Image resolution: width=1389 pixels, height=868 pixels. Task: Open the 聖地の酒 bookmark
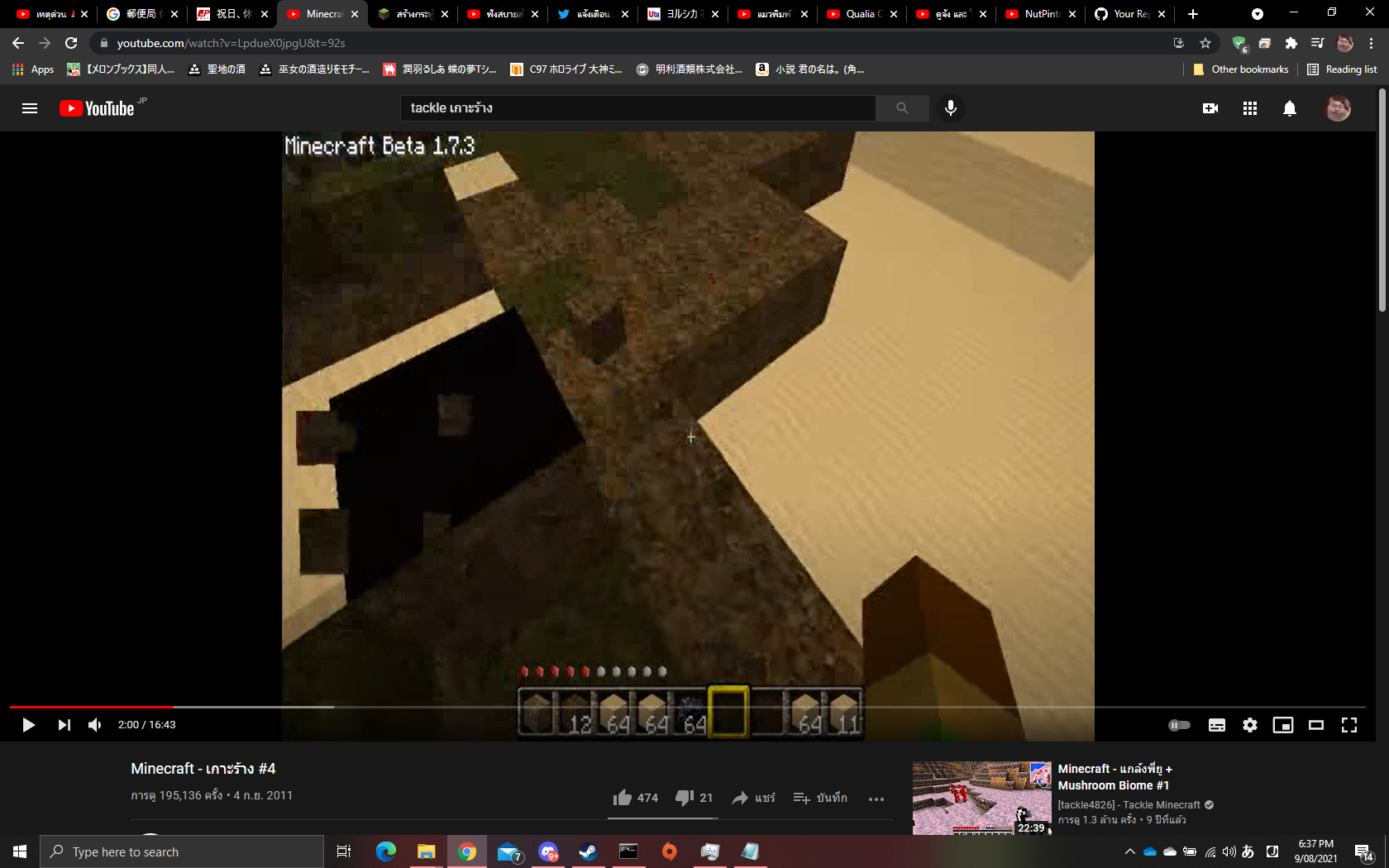click(x=217, y=69)
